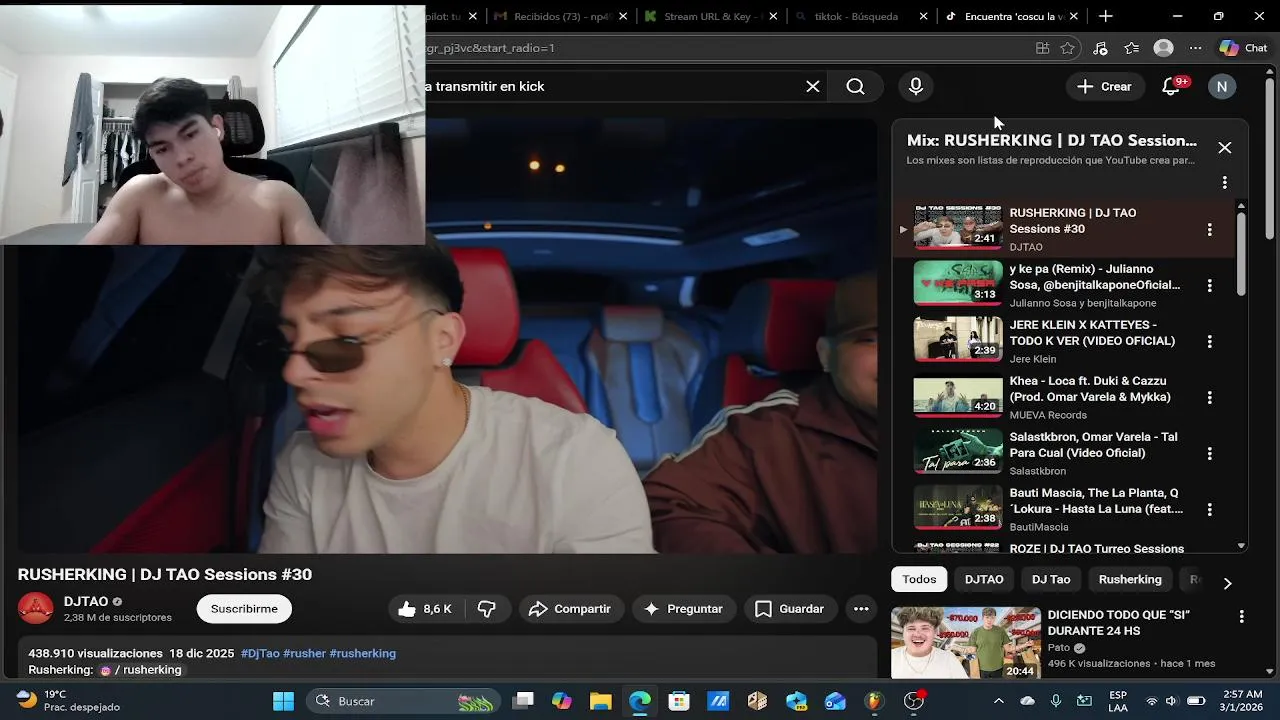Open options for y ke pa (Remix) item
The image size is (1280, 720).
[x=1209, y=286]
